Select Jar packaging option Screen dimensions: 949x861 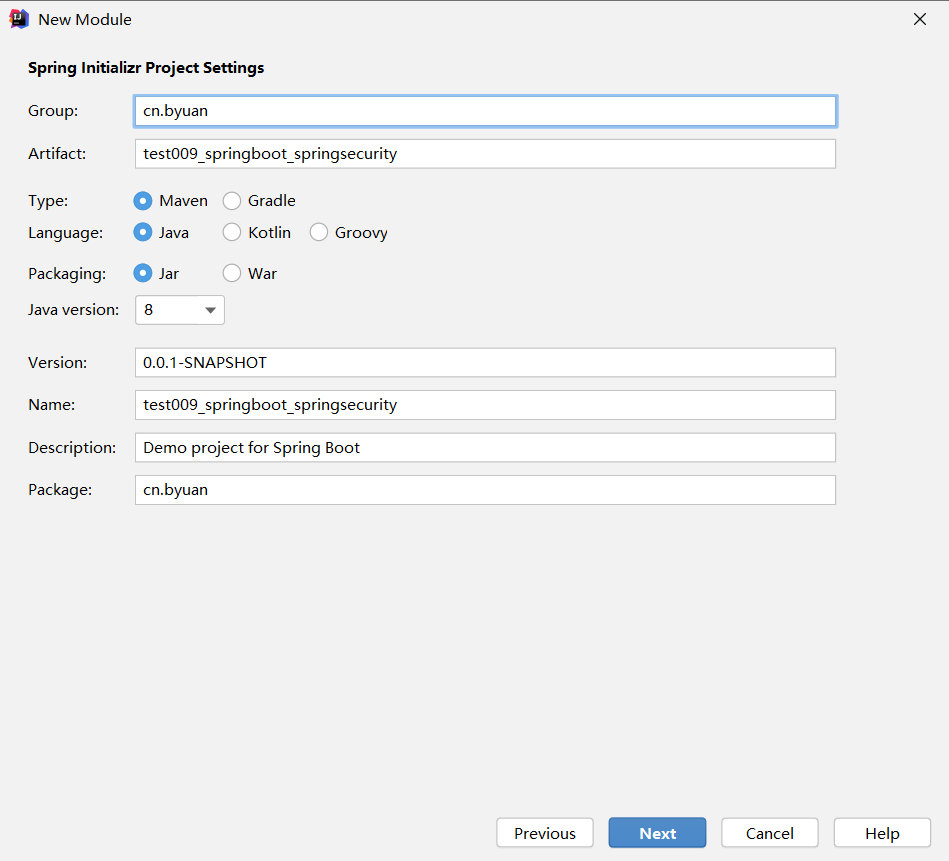tap(143, 273)
